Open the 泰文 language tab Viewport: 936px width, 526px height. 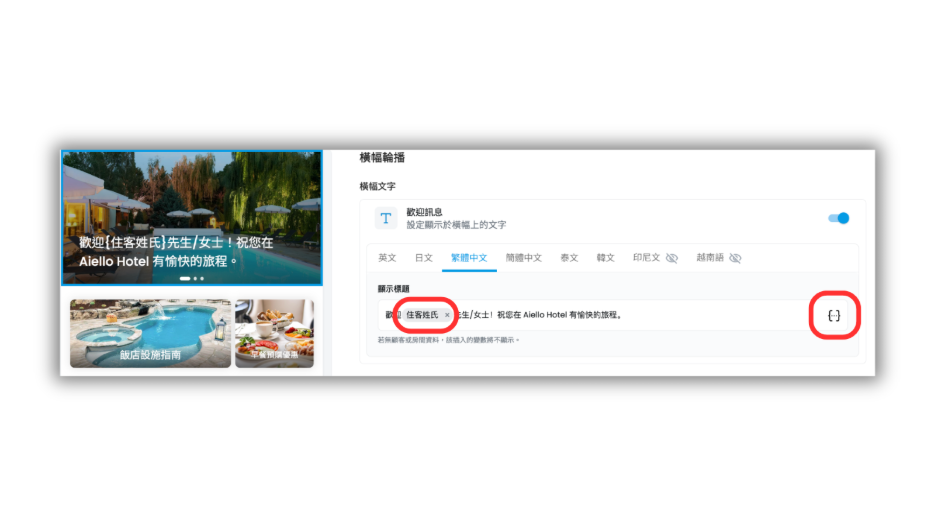pyautogui.click(x=569, y=258)
